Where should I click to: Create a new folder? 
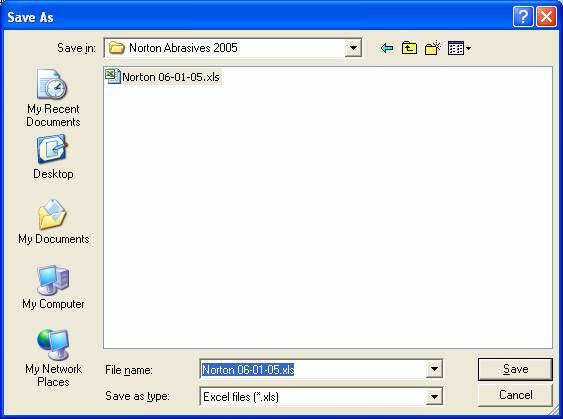[432, 48]
